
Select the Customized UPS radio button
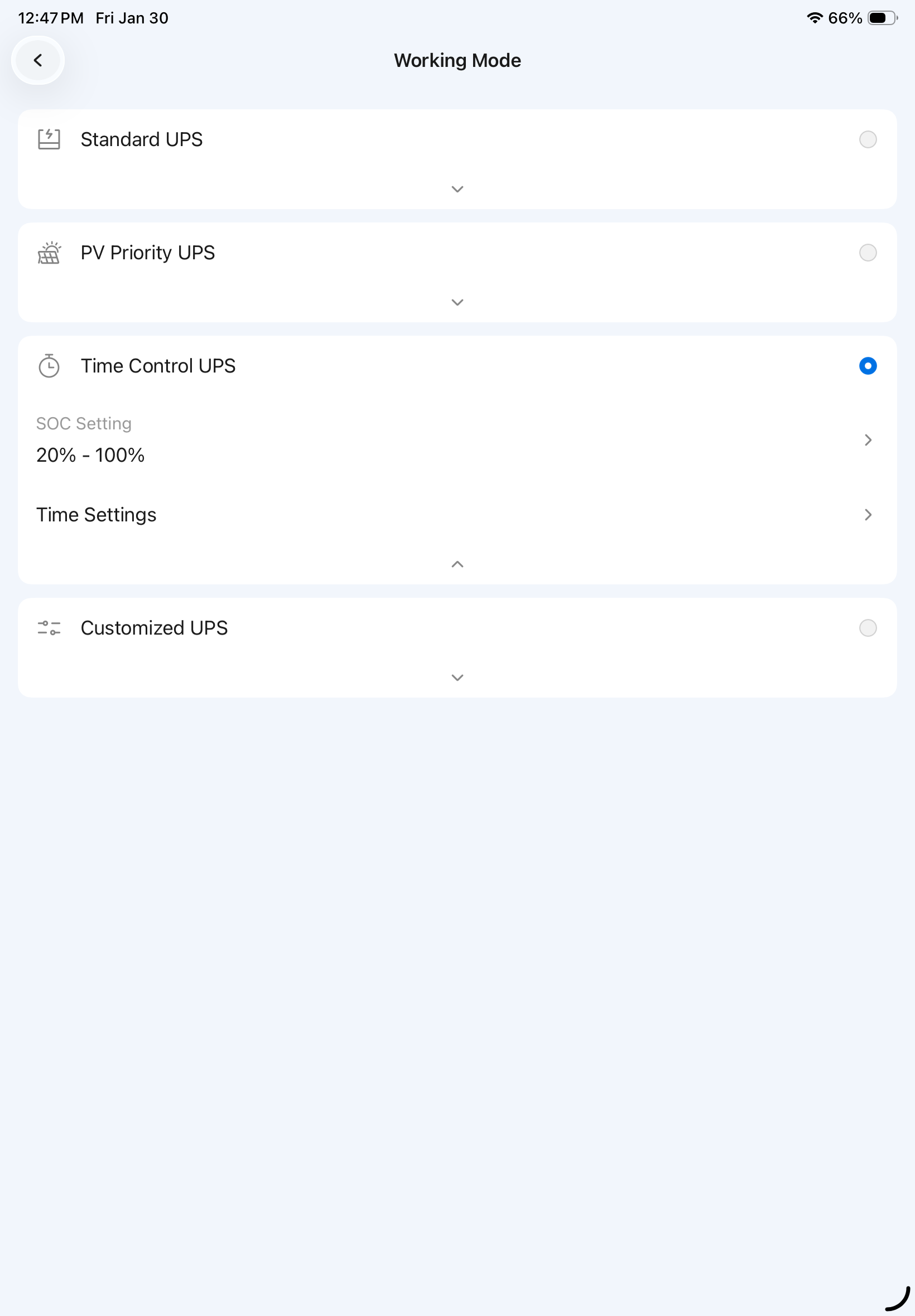pos(868,628)
